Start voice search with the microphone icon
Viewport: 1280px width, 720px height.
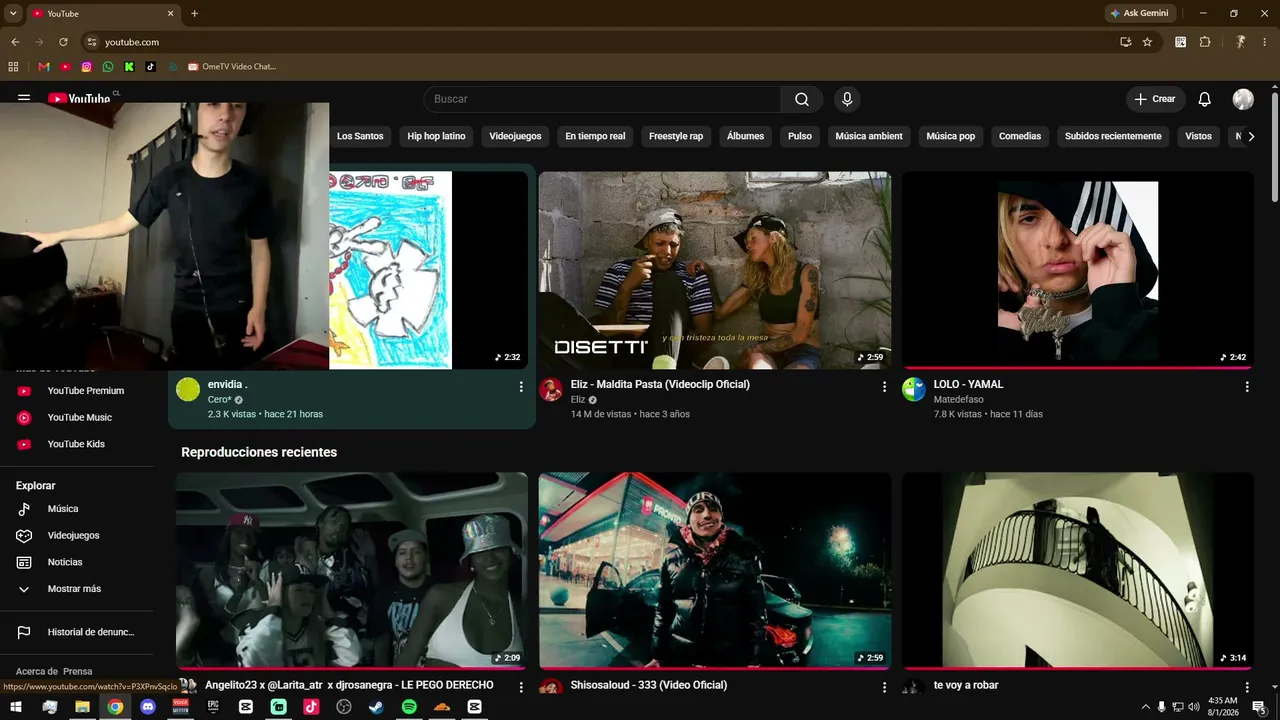point(847,99)
